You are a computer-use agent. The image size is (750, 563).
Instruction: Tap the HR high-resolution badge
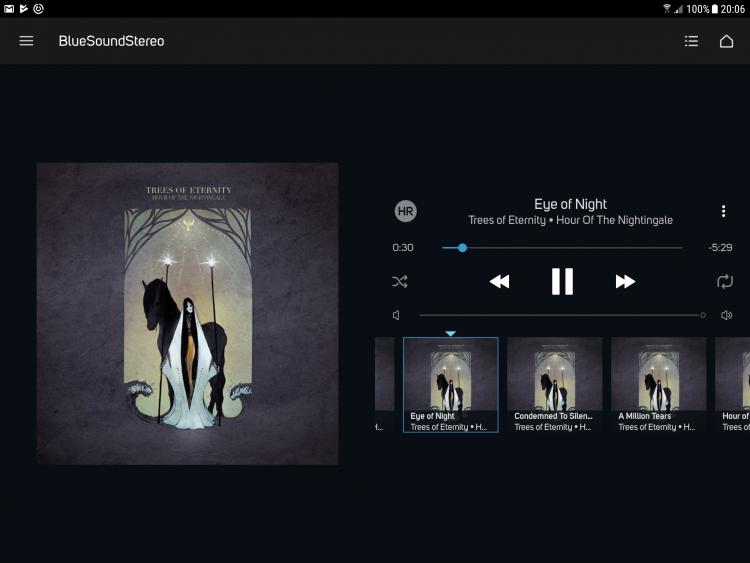406,211
